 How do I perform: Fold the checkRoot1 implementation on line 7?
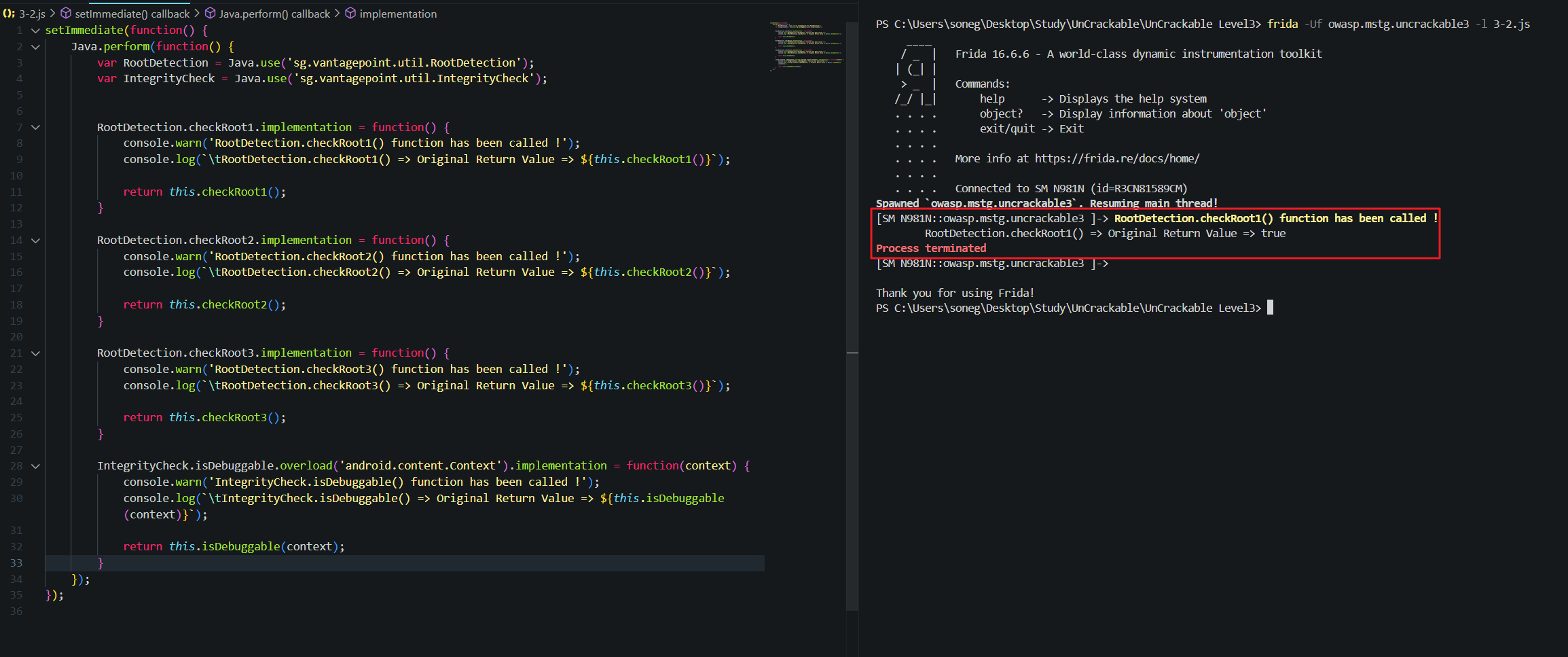point(35,127)
